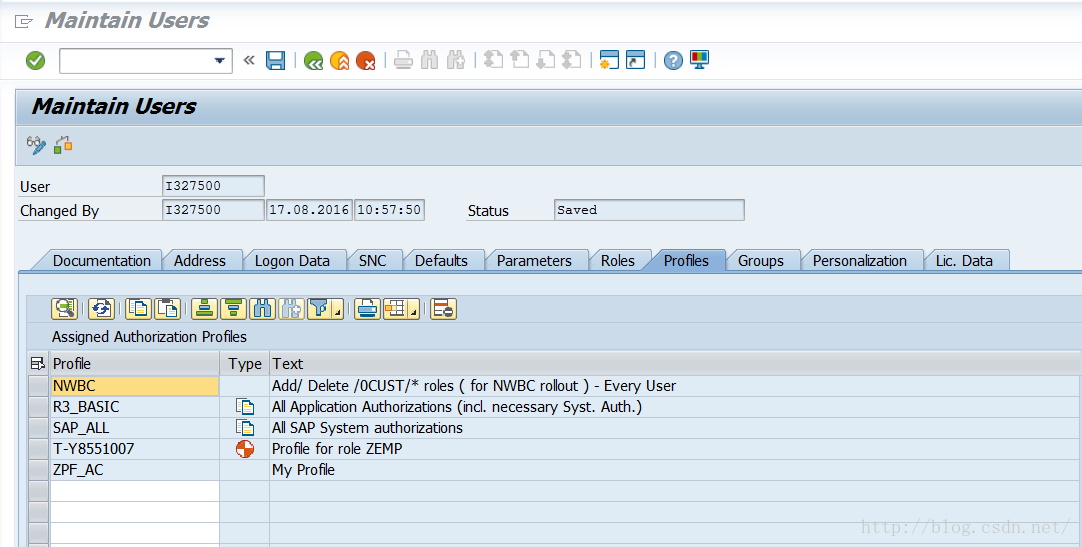Sort profiles in ascending order
The height and width of the screenshot is (547, 1082).
(205, 309)
